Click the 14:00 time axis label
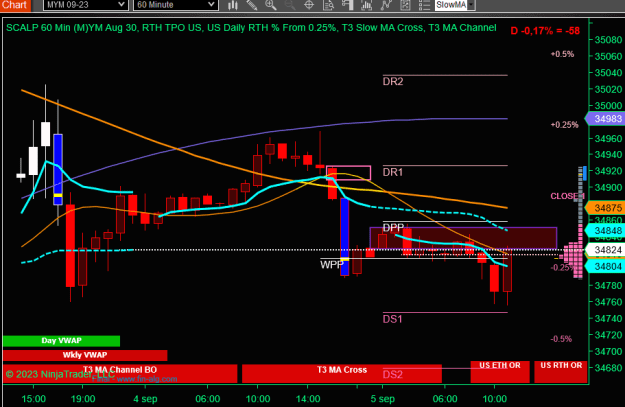This screenshot has width=625, height=407. coord(308,399)
